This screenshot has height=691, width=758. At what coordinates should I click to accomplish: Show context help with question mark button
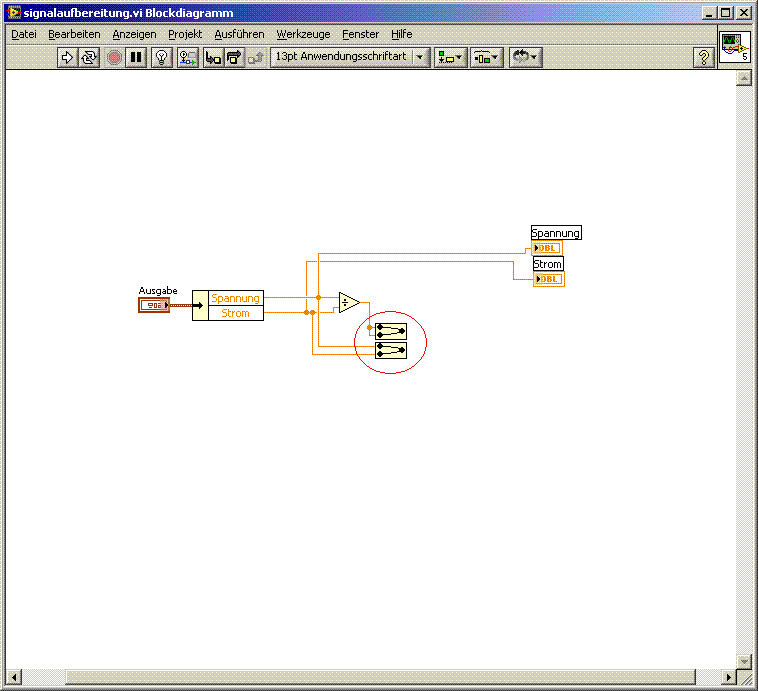(704, 58)
